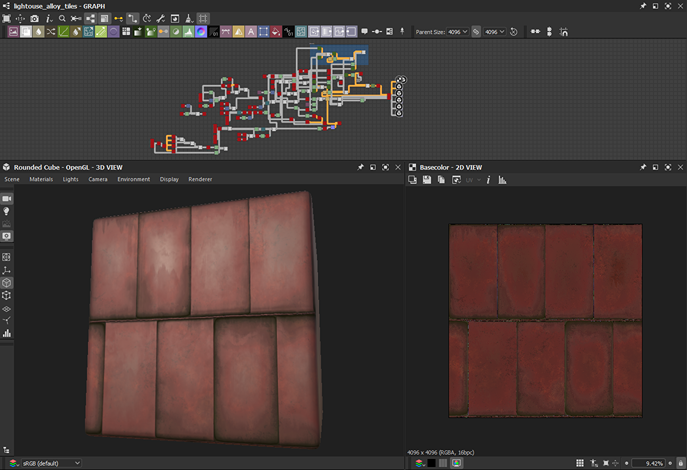Open the Camera menu in 3D view

98,179
